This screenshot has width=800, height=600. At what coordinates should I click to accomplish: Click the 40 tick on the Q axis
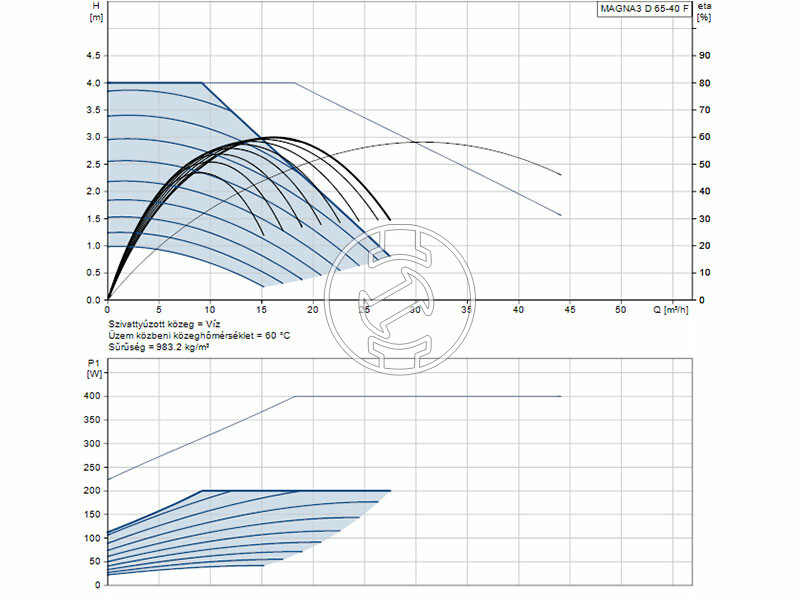point(518,311)
